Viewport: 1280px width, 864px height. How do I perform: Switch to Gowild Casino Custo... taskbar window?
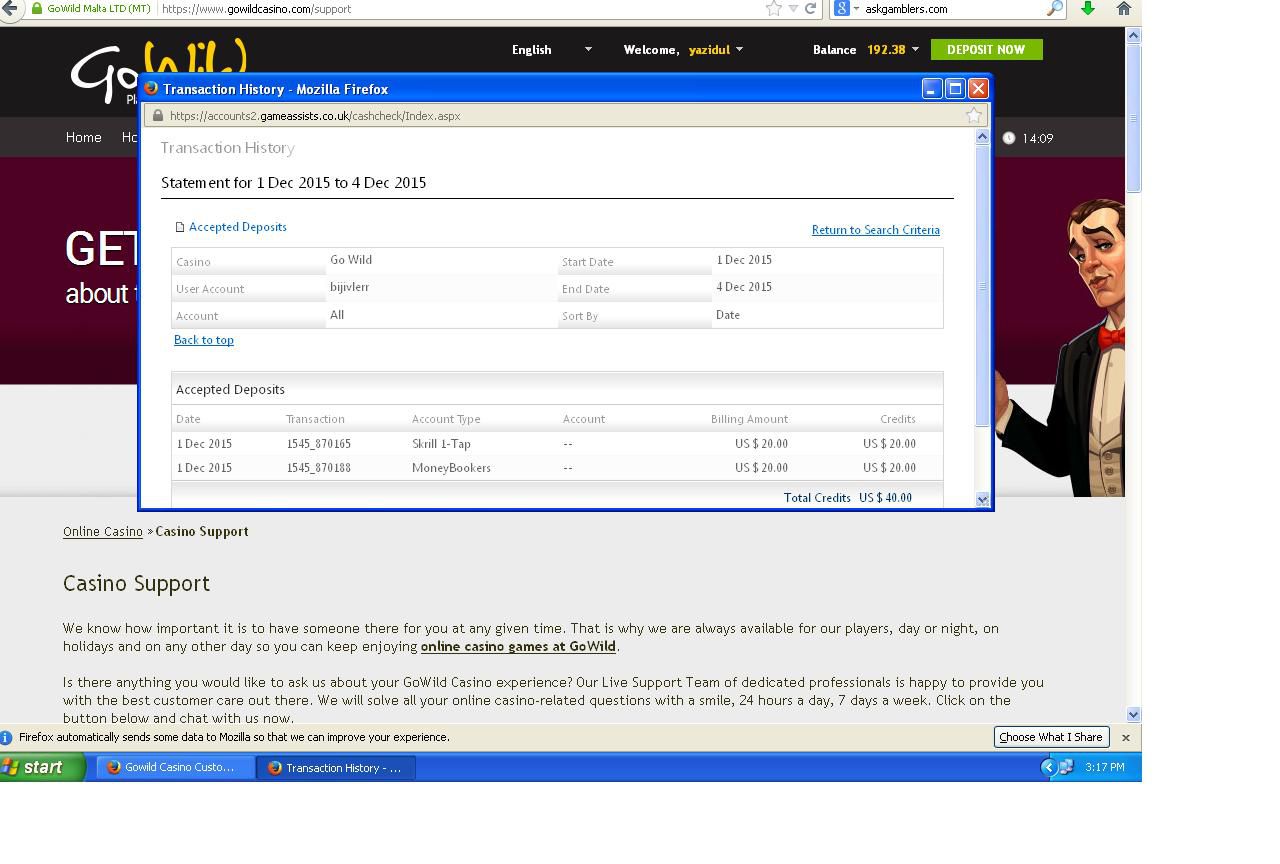[176, 767]
